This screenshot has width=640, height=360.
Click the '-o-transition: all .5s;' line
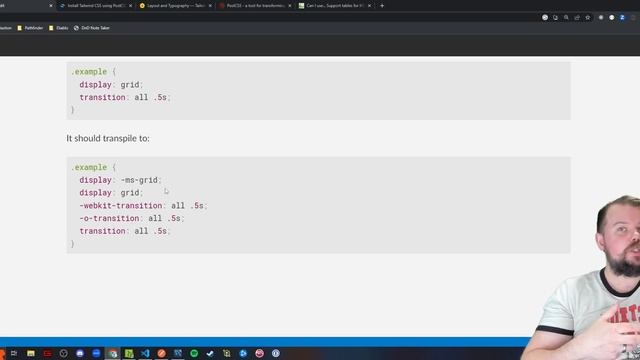click(x=132, y=218)
